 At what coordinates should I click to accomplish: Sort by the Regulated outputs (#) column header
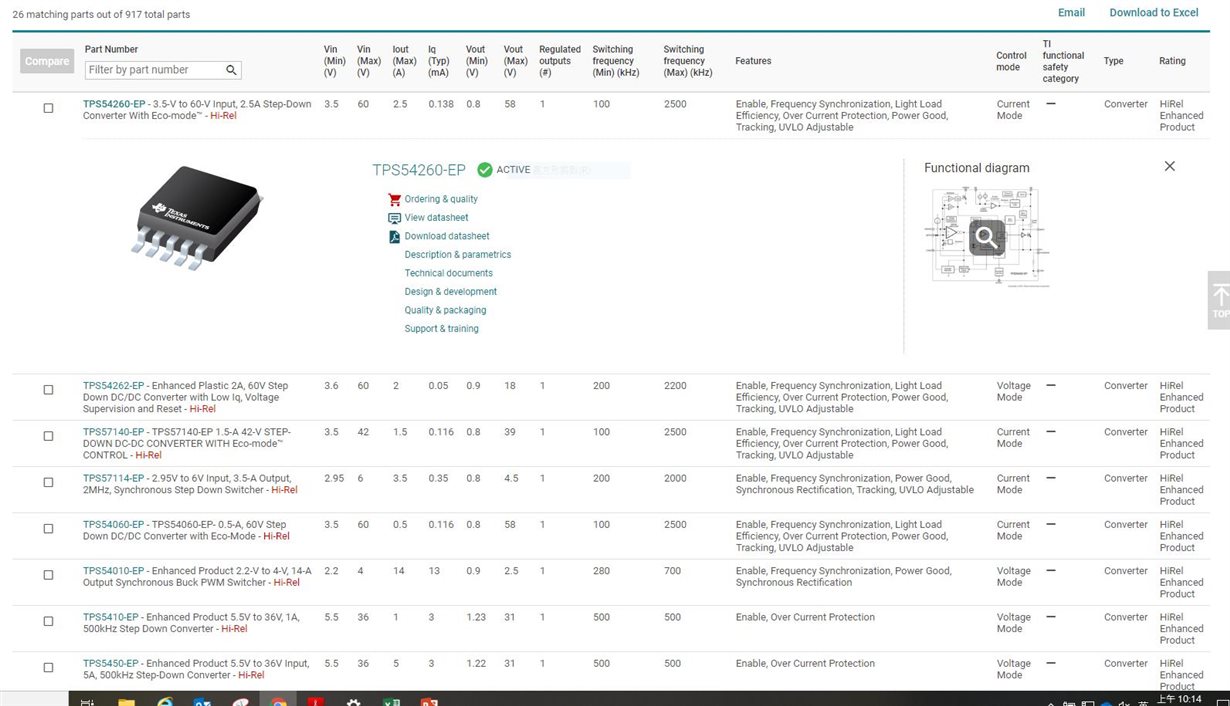click(560, 61)
